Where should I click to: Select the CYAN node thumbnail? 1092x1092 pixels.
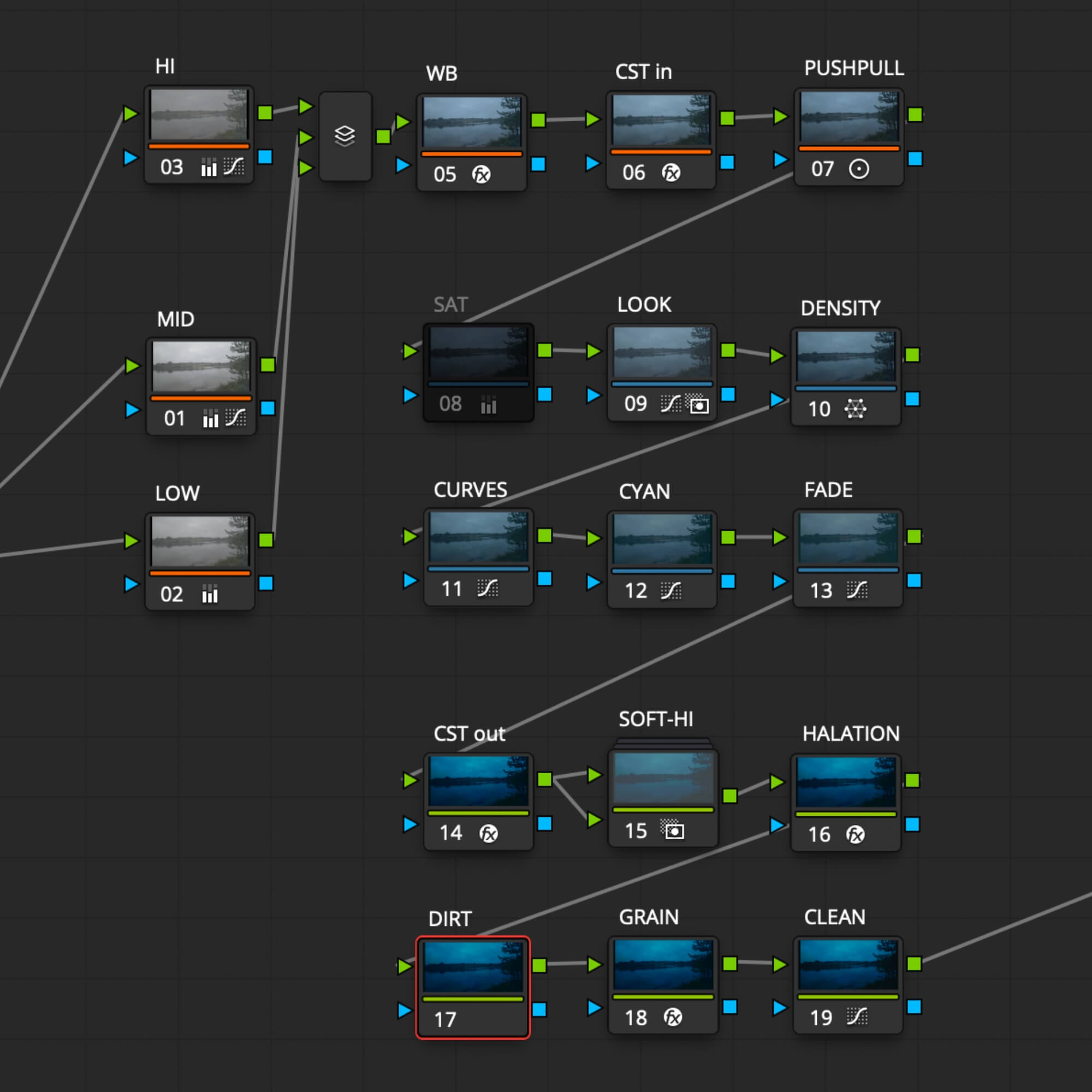click(x=662, y=539)
